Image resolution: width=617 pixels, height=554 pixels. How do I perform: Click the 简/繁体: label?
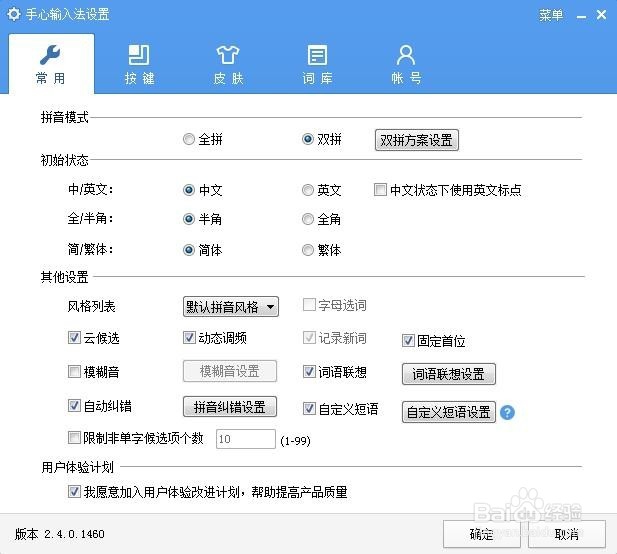coord(91,249)
